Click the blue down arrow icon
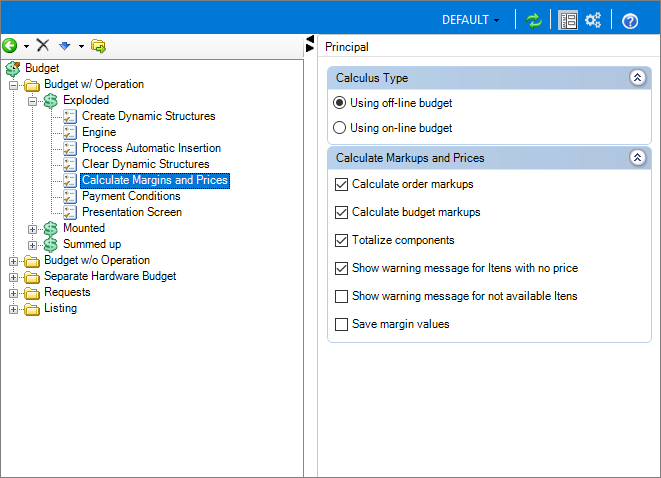661x478 pixels. 64,46
